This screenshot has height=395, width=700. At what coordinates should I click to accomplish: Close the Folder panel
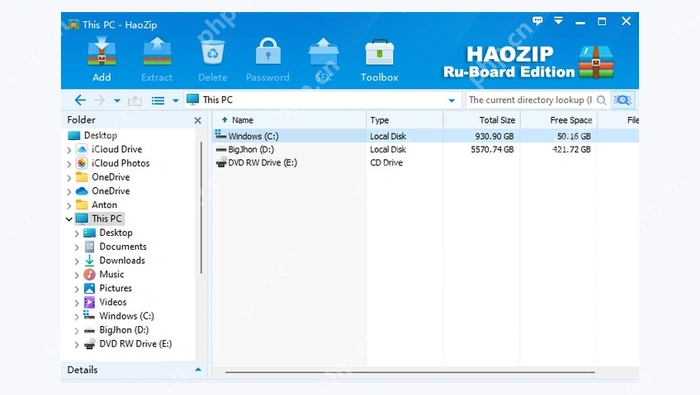(198, 121)
